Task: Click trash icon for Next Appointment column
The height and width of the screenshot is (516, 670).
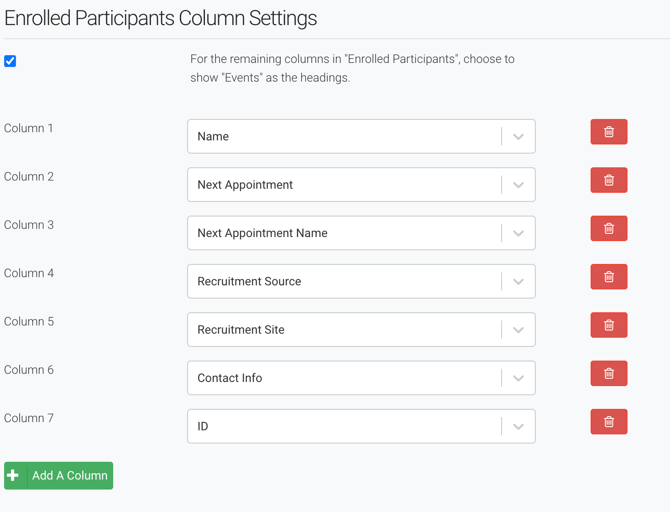Action: click(x=608, y=180)
